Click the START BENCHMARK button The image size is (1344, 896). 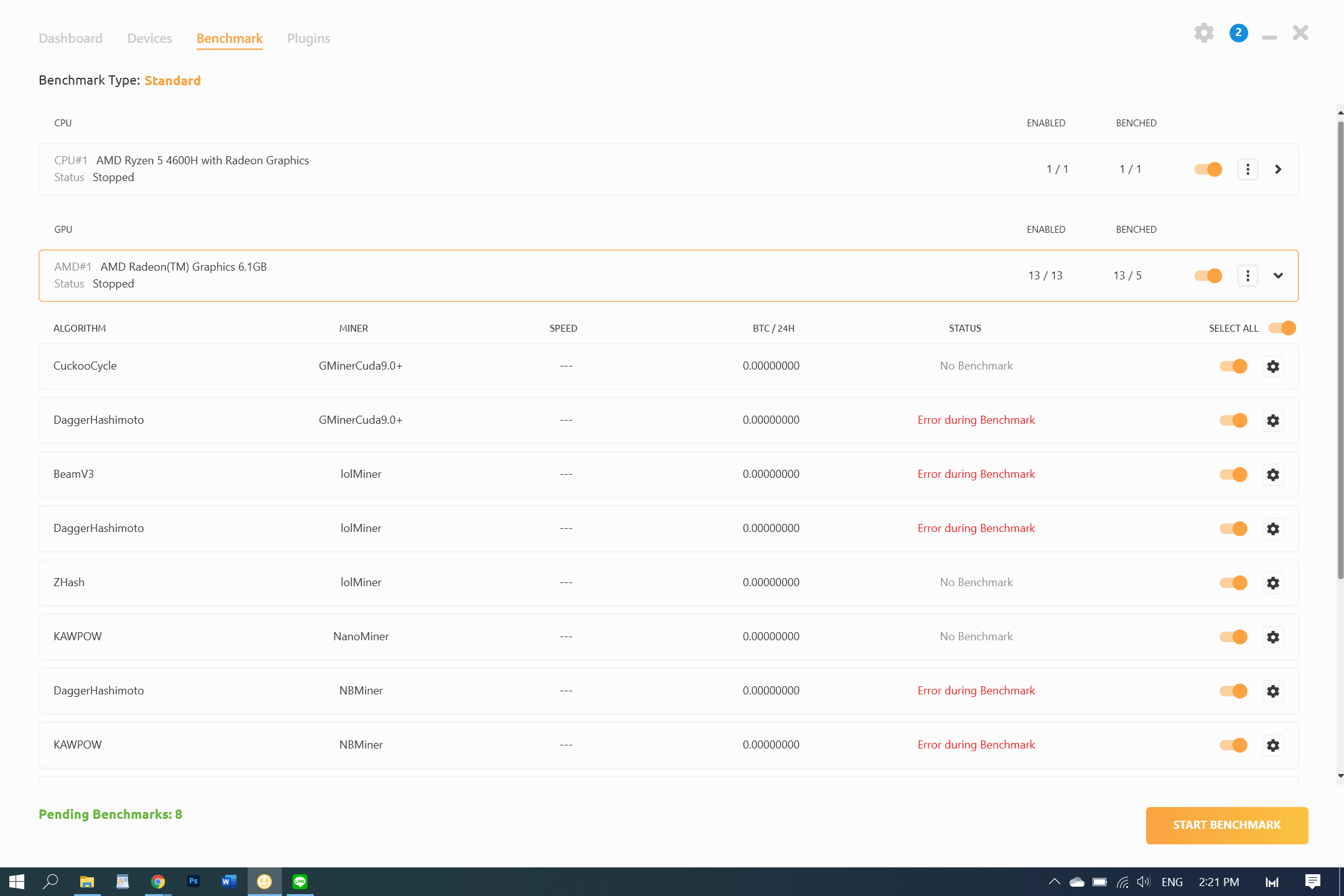point(1227,825)
